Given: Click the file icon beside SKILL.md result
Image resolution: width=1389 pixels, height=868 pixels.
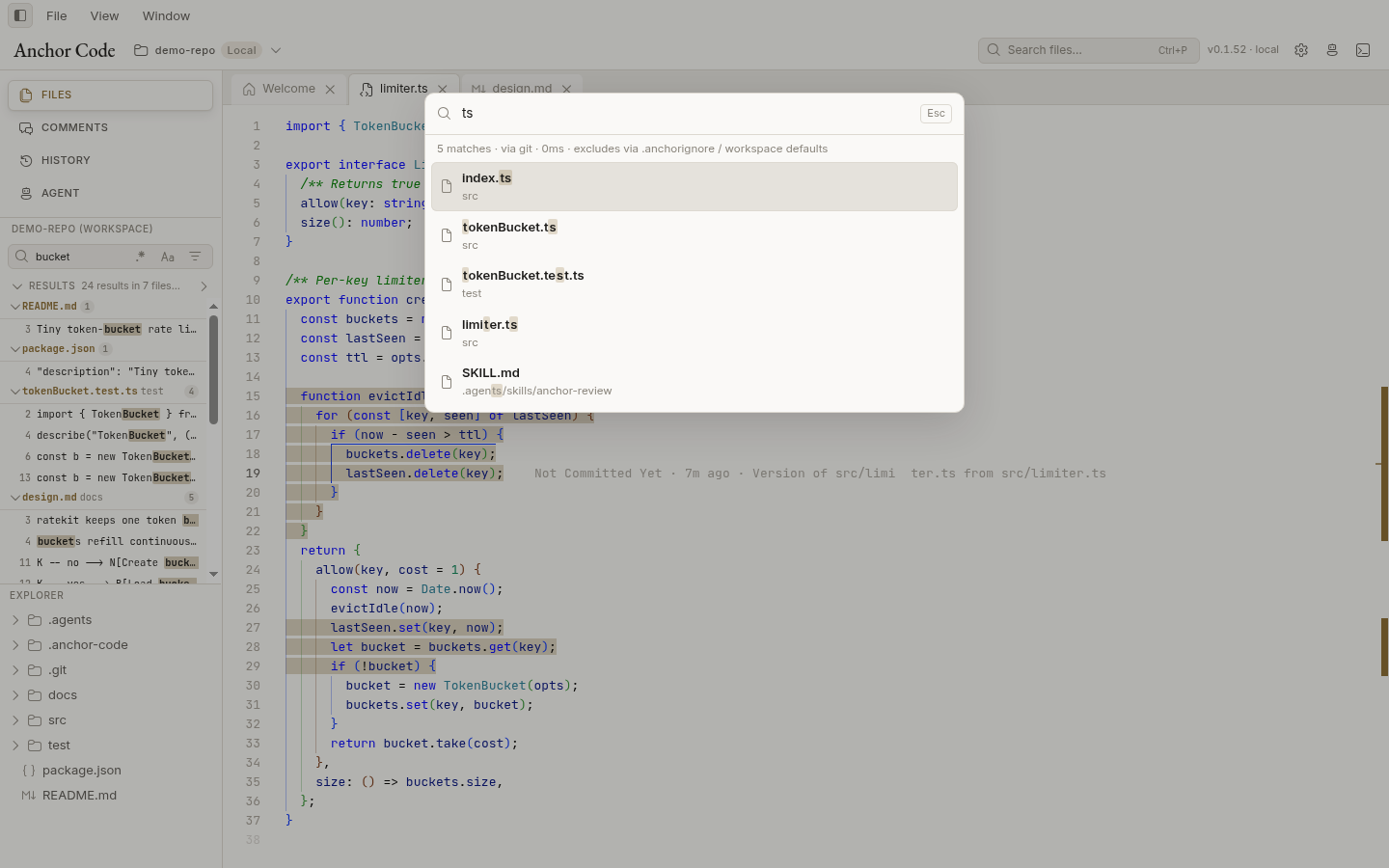Looking at the screenshot, I should coord(447,382).
